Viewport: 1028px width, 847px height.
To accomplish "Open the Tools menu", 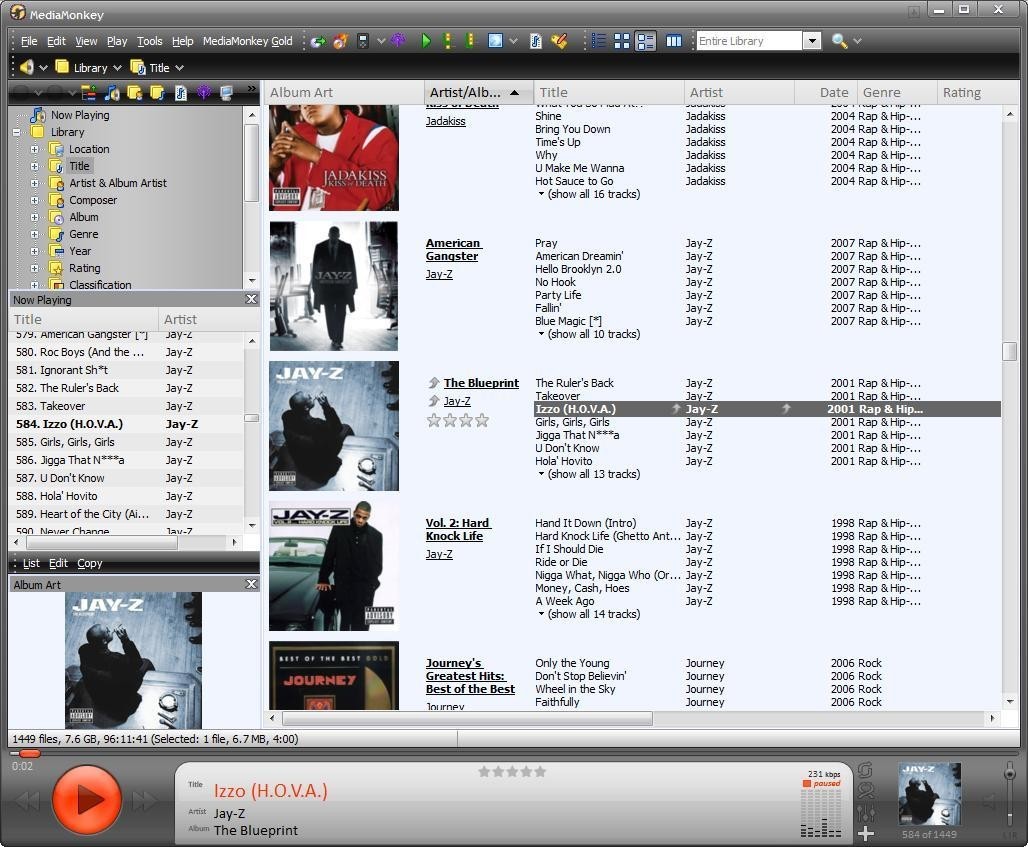I will 149,41.
